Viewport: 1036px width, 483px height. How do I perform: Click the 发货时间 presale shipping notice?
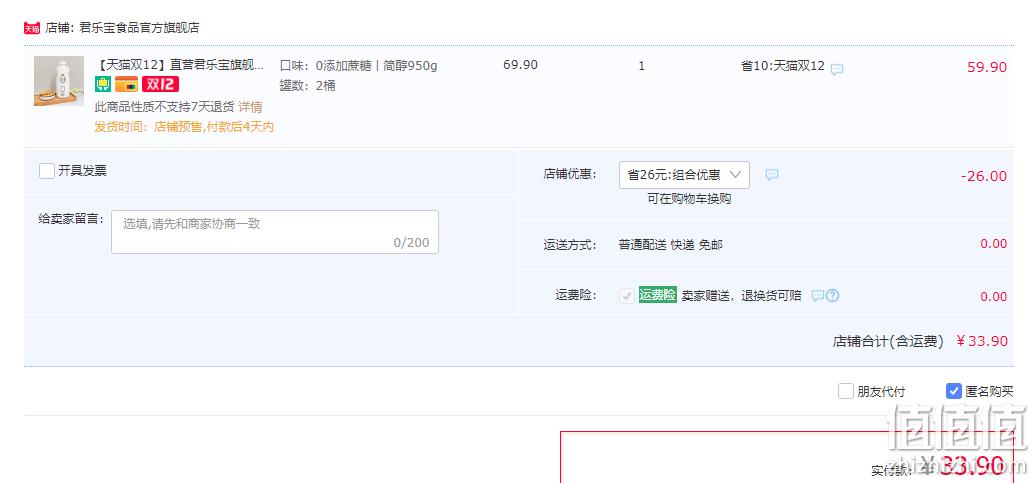[184, 127]
